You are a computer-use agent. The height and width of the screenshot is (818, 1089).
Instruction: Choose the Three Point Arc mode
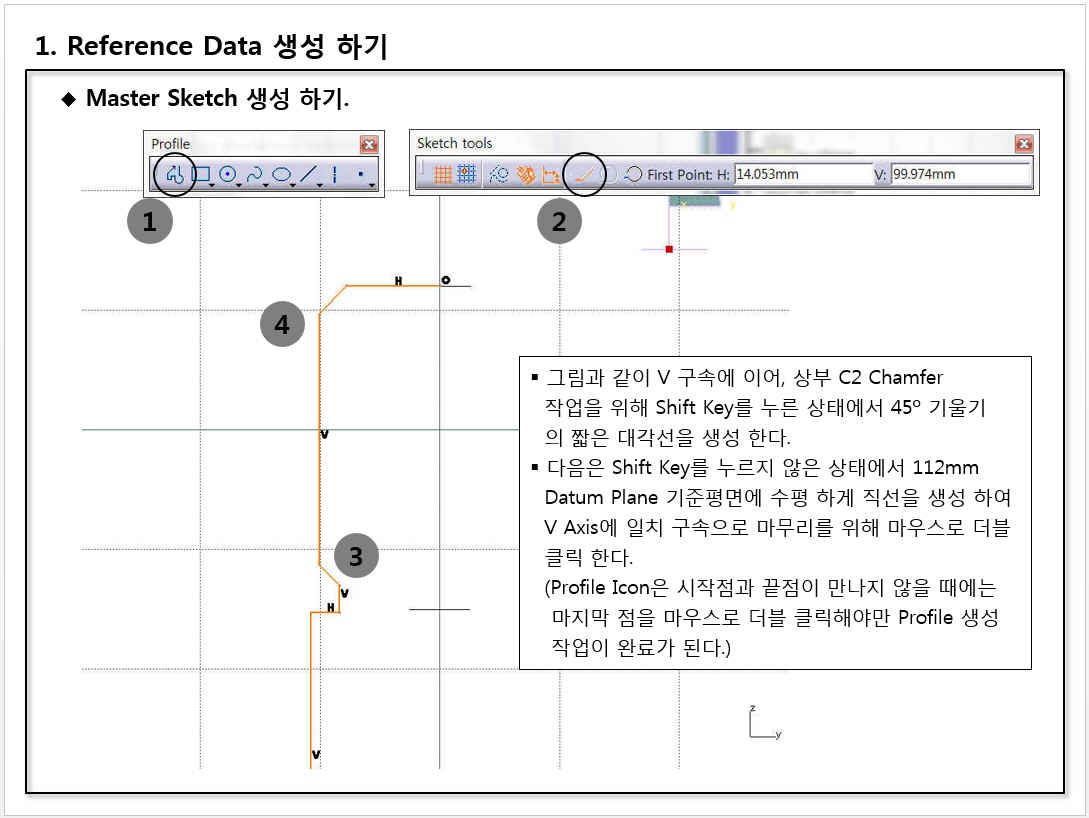(633, 174)
